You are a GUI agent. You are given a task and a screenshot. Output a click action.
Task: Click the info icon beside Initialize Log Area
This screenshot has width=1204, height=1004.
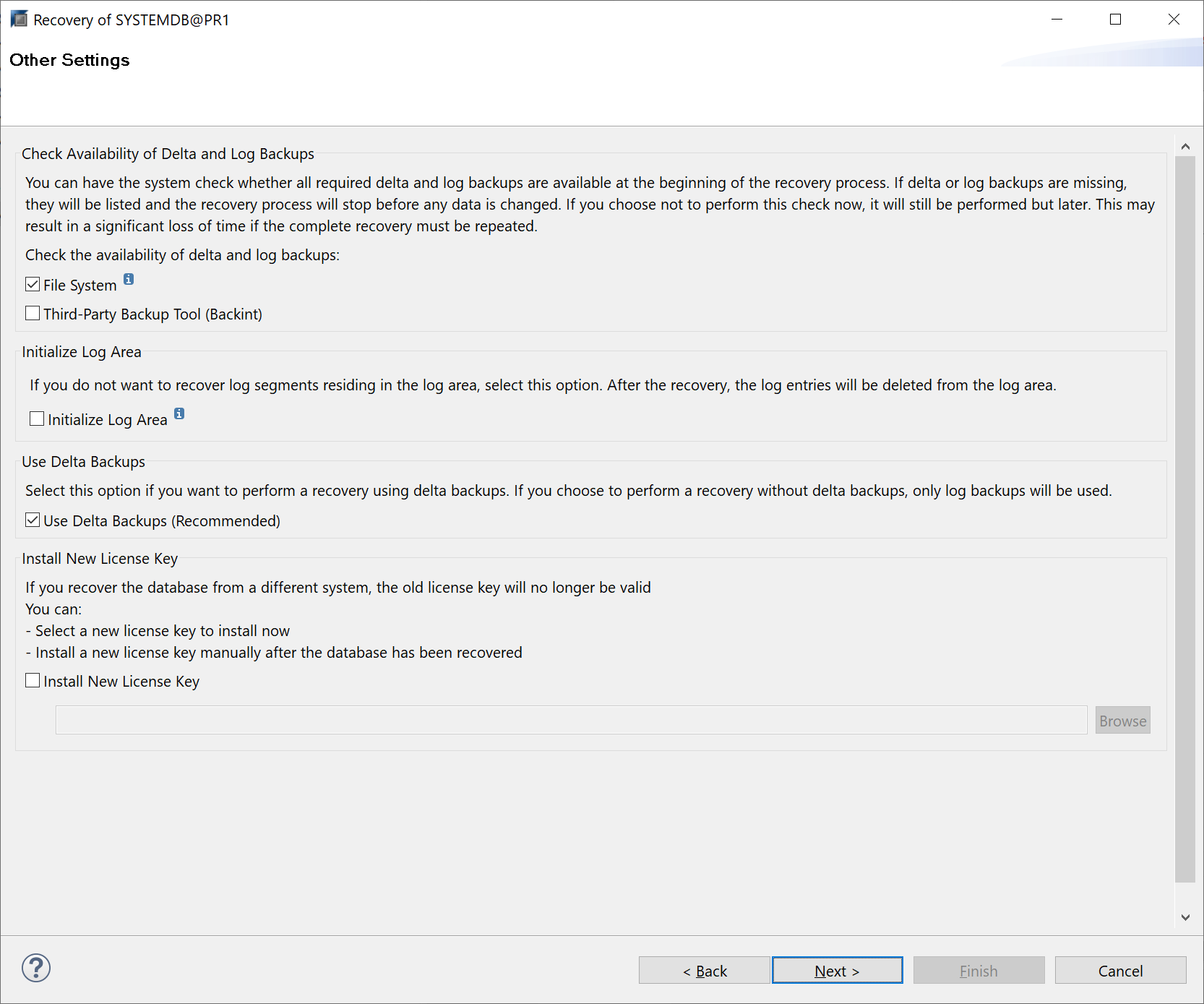pyautogui.click(x=179, y=413)
